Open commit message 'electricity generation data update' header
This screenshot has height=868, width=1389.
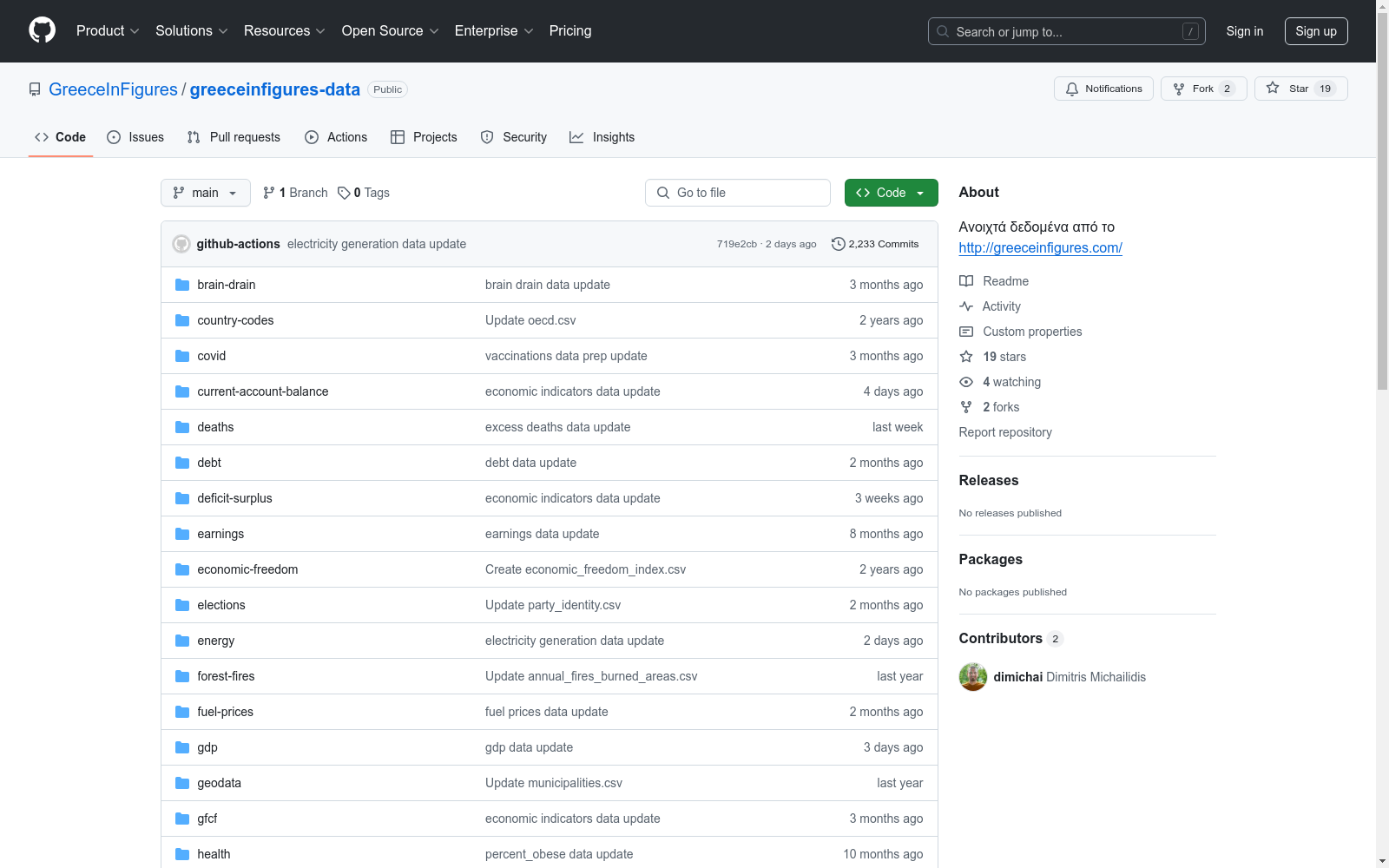pyautogui.click(x=377, y=244)
